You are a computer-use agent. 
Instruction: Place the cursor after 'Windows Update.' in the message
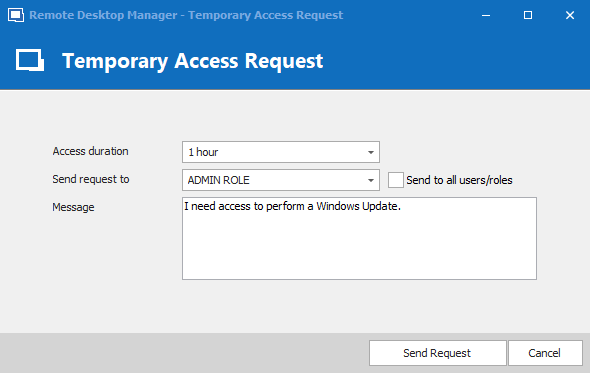pos(402,206)
